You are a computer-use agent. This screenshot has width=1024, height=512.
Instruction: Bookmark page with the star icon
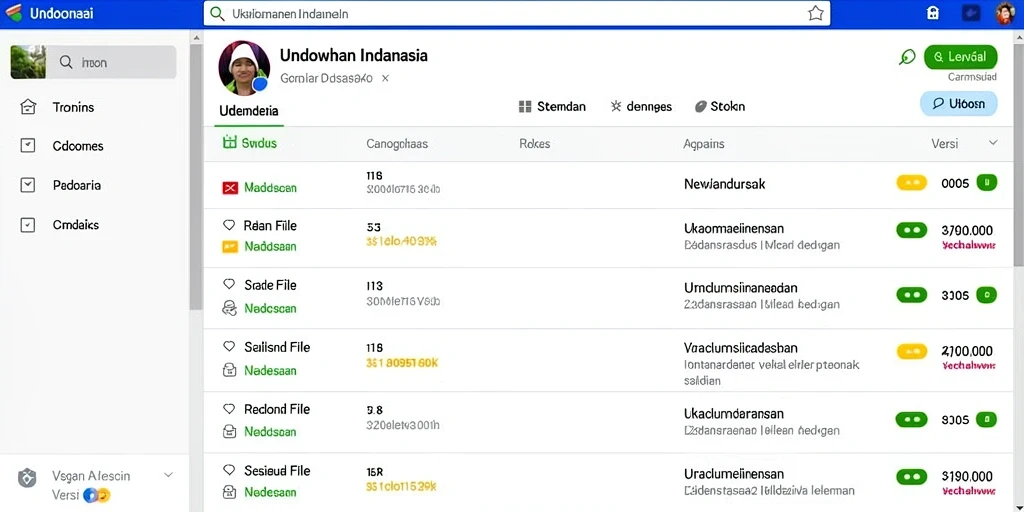point(816,13)
